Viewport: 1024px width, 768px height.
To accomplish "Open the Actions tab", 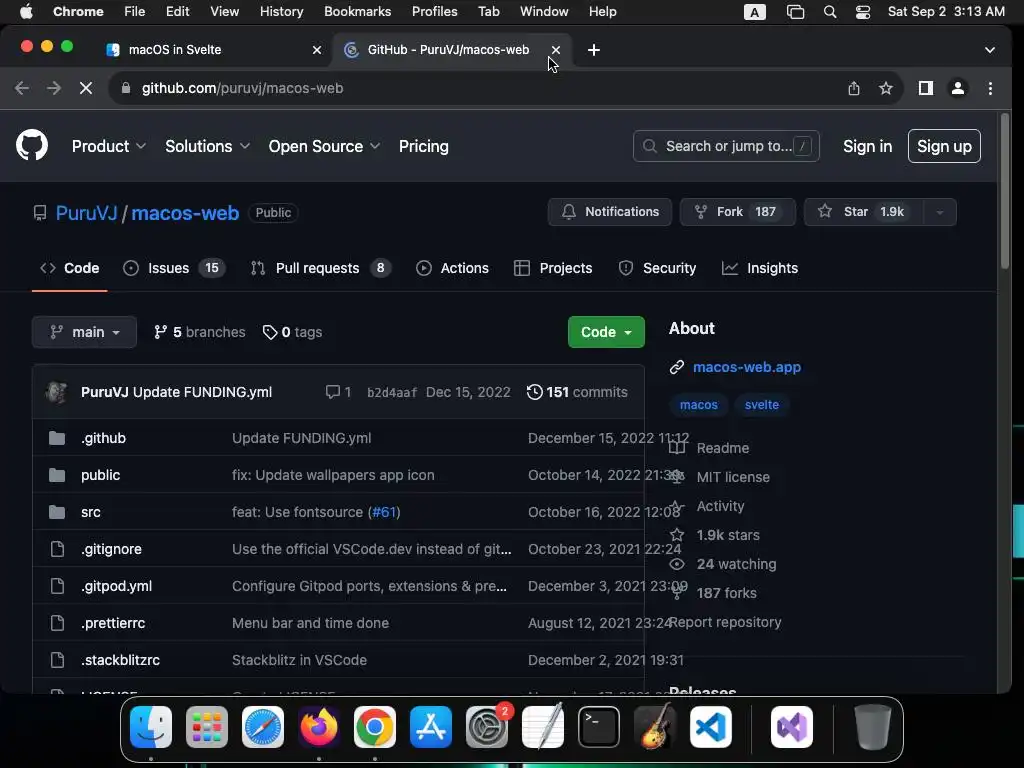I will tap(452, 268).
